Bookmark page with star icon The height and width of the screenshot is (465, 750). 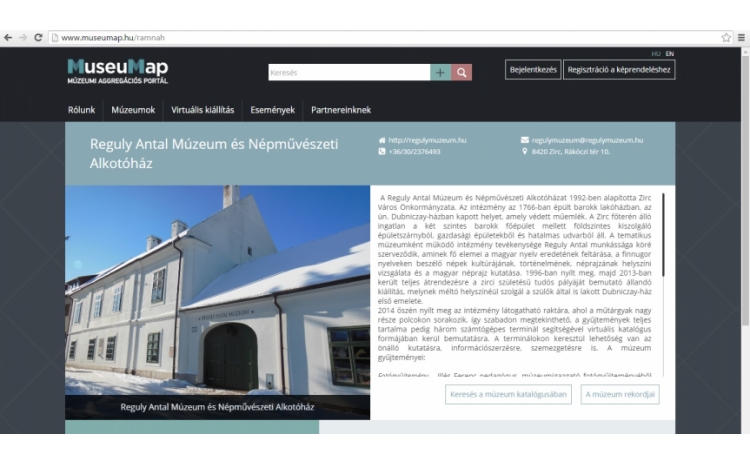[x=726, y=37]
